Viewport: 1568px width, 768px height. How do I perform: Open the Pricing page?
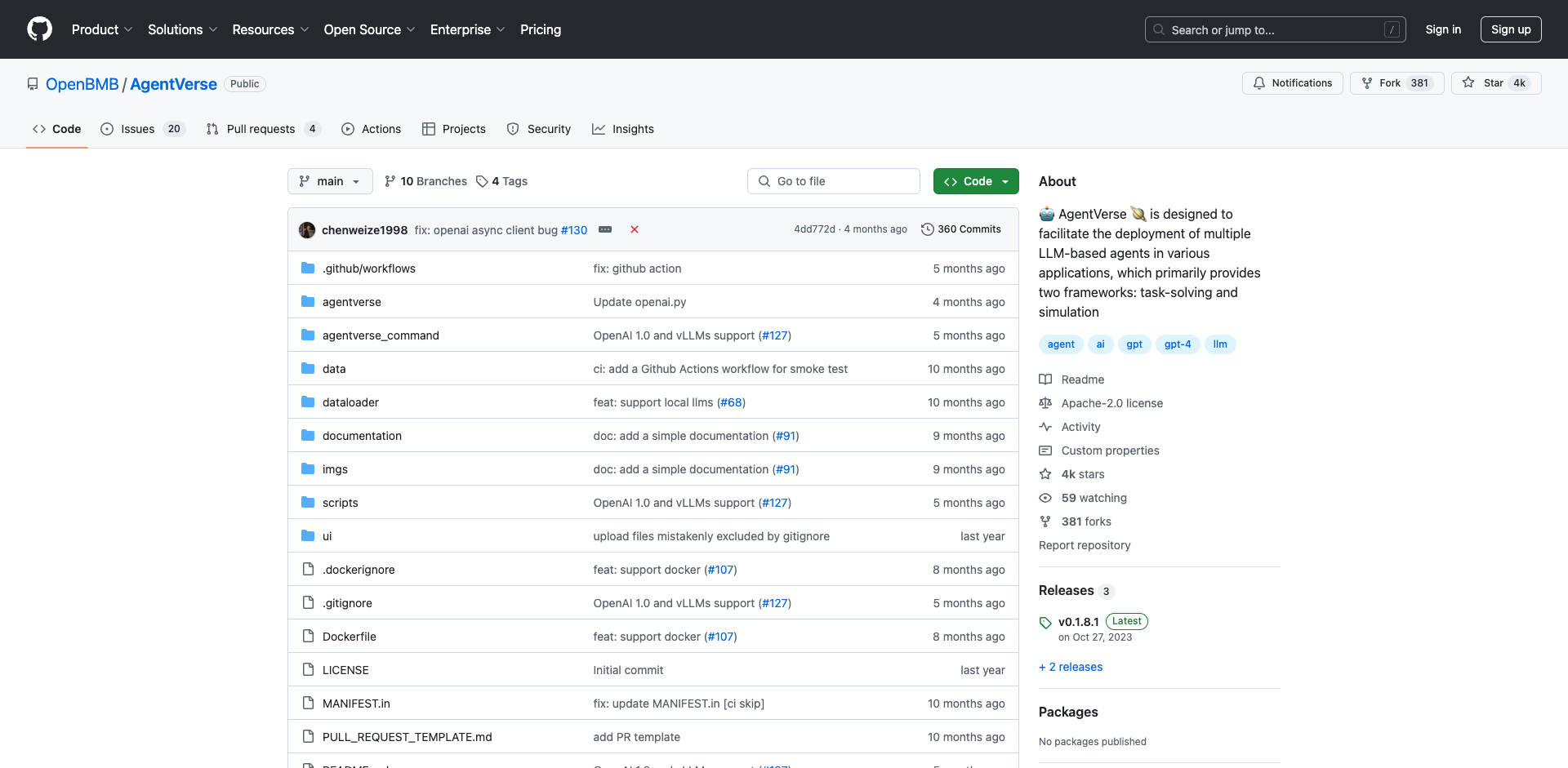541,29
